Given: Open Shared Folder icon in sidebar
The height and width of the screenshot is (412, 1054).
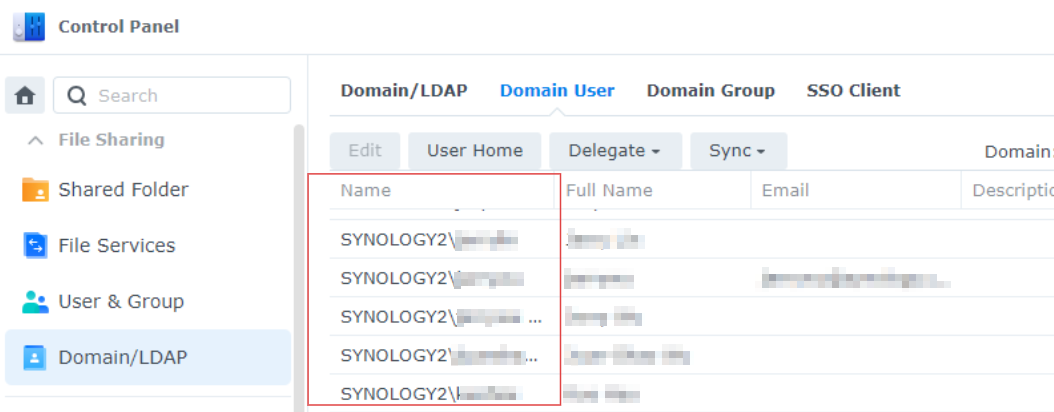Looking at the screenshot, I should tap(35, 190).
